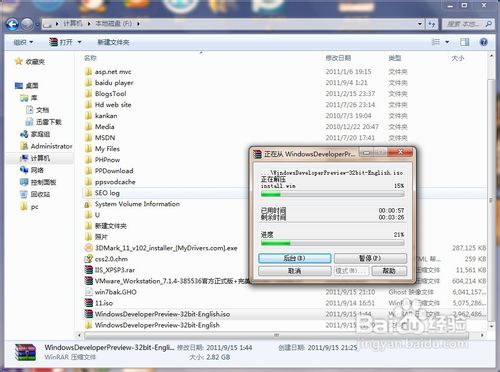Click the Forward navigation arrow
The height and width of the screenshot is (372, 500).
pos(27,24)
